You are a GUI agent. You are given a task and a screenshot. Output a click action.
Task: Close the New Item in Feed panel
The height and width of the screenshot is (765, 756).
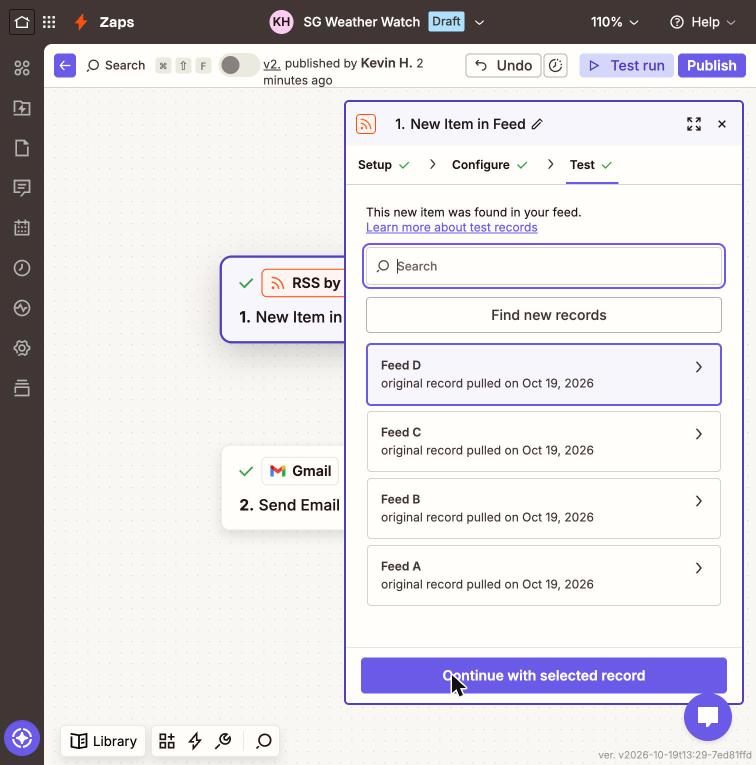tap(722, 124)
